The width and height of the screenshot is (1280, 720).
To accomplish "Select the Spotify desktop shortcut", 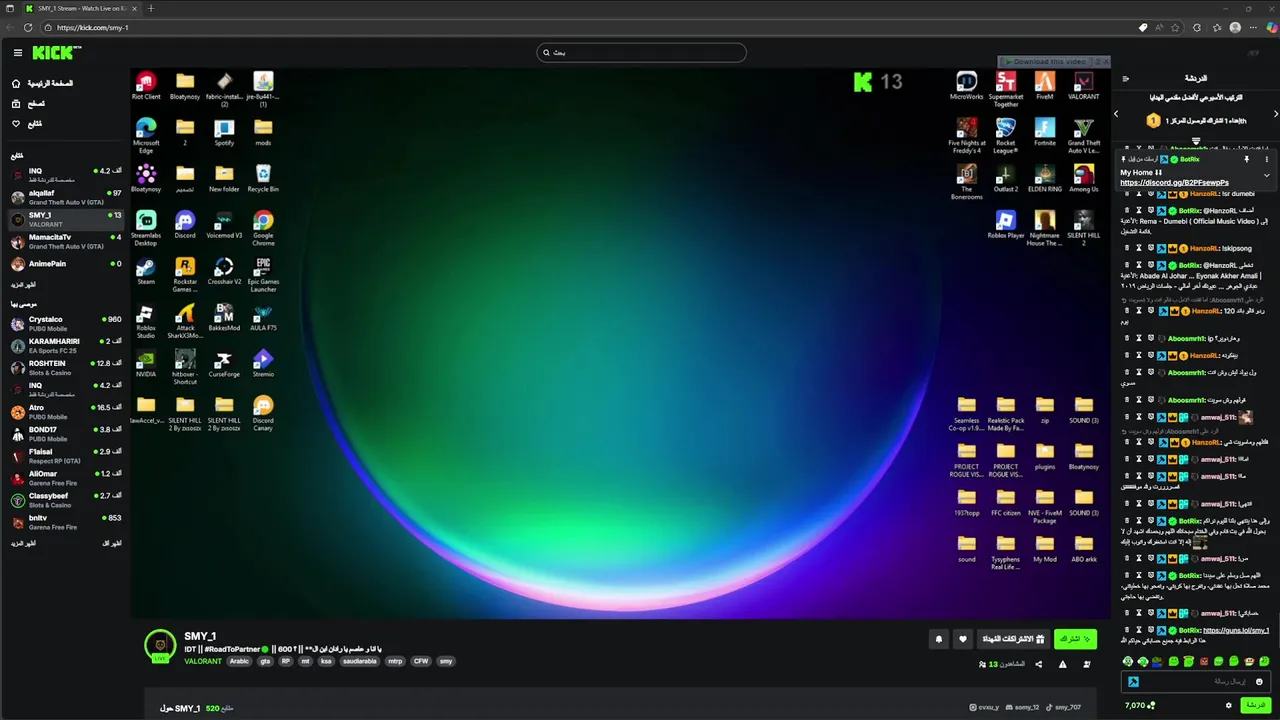I will tap(224, 133).
